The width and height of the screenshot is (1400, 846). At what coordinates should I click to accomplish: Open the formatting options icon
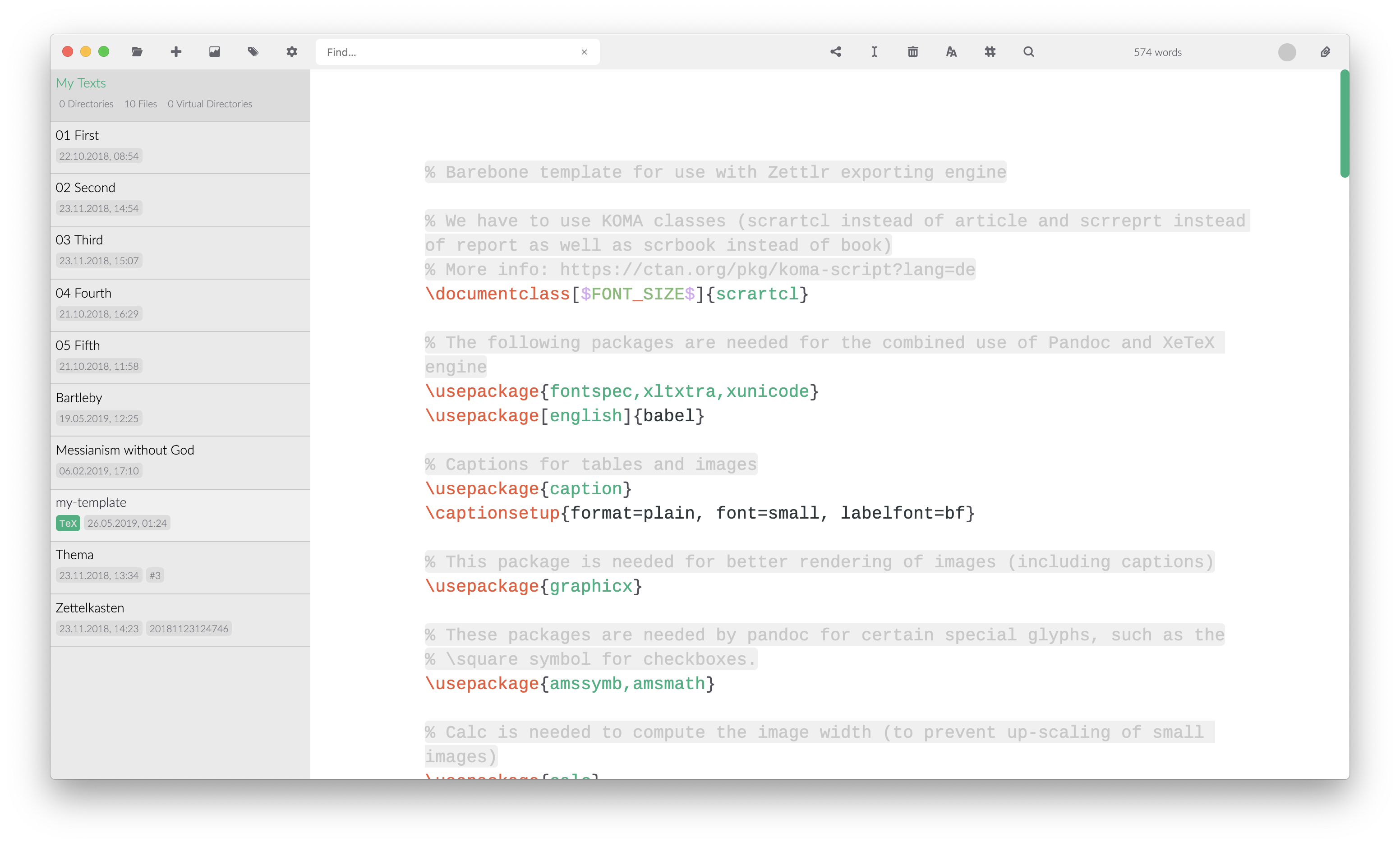[x=952, y=52]
